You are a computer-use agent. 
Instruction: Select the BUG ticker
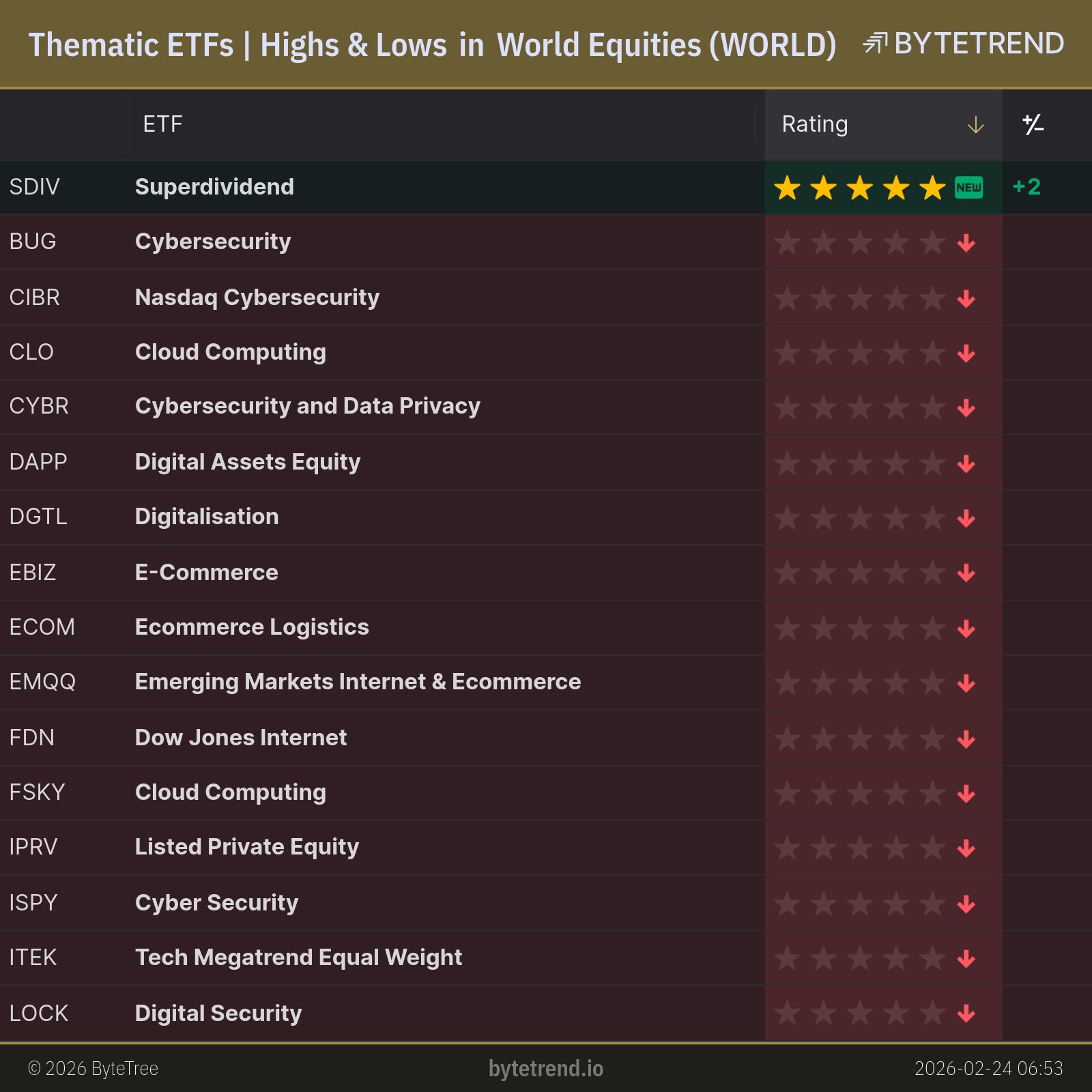tap(33, 242)
